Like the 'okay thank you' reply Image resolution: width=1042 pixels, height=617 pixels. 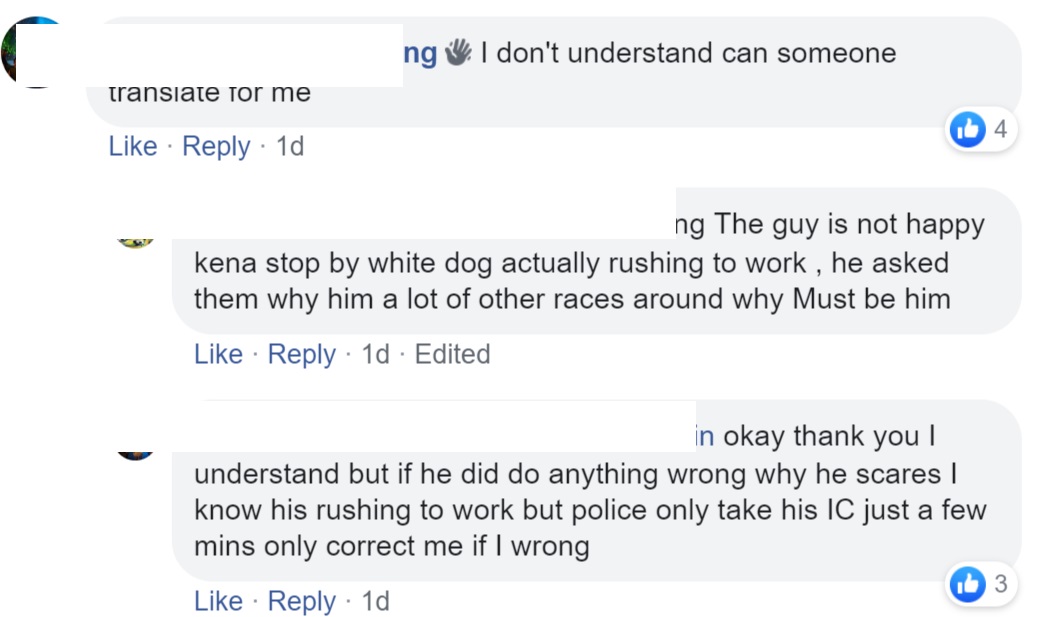pyautogui.click(x=218, y=601)
